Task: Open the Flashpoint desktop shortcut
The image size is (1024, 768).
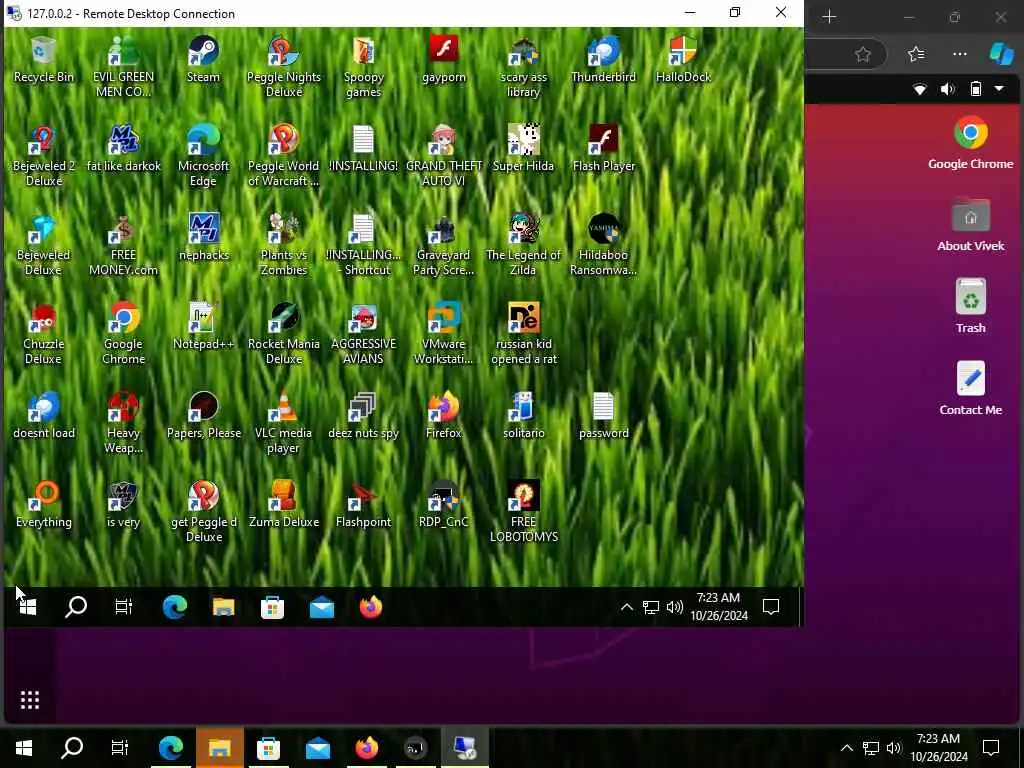Action: coord(363,505)
